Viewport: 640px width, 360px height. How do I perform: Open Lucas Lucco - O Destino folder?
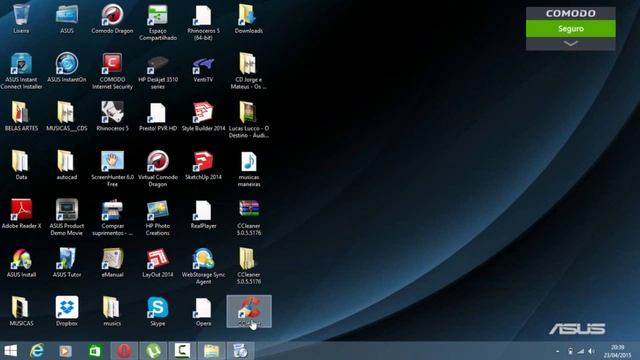point(249,120)
